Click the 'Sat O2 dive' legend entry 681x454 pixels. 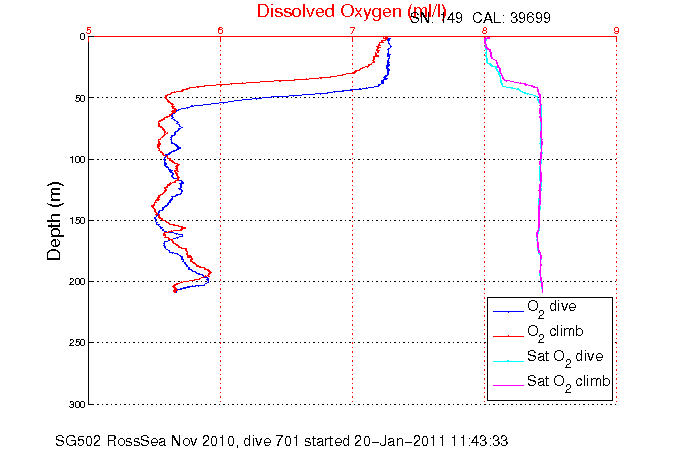click(x=565, y=358)
